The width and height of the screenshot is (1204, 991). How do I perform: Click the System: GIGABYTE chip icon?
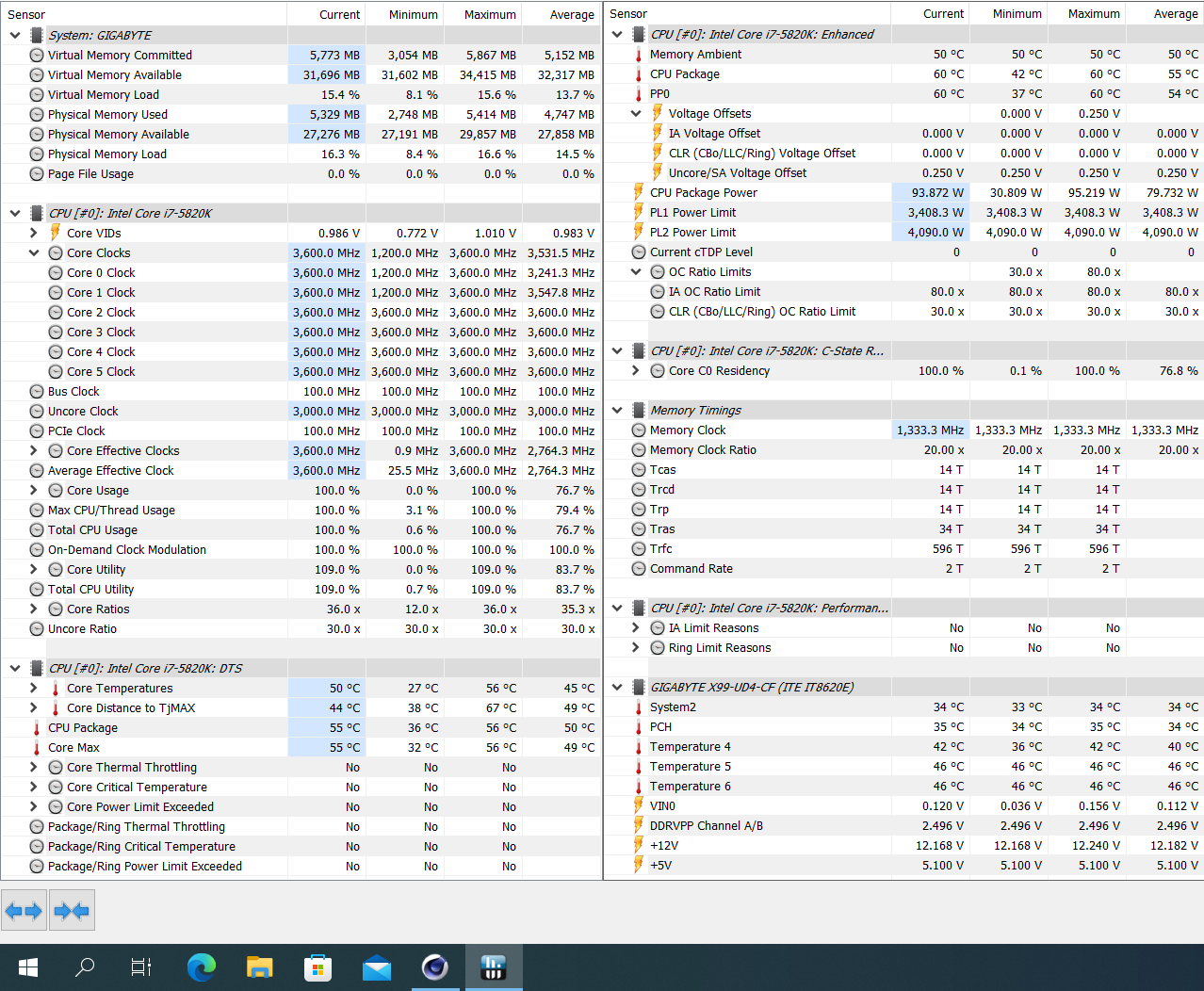click(x=37, y=35)
